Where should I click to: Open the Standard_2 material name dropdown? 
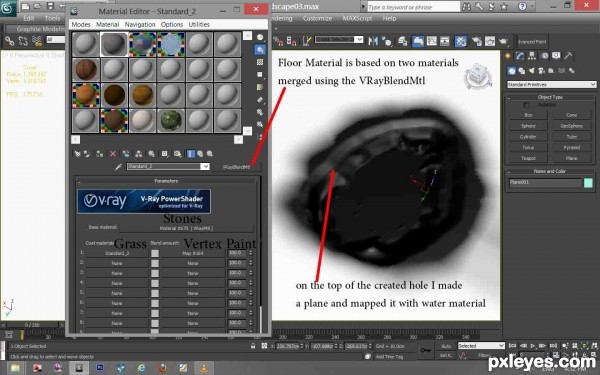pyautogui.click(x=205, y=166)
